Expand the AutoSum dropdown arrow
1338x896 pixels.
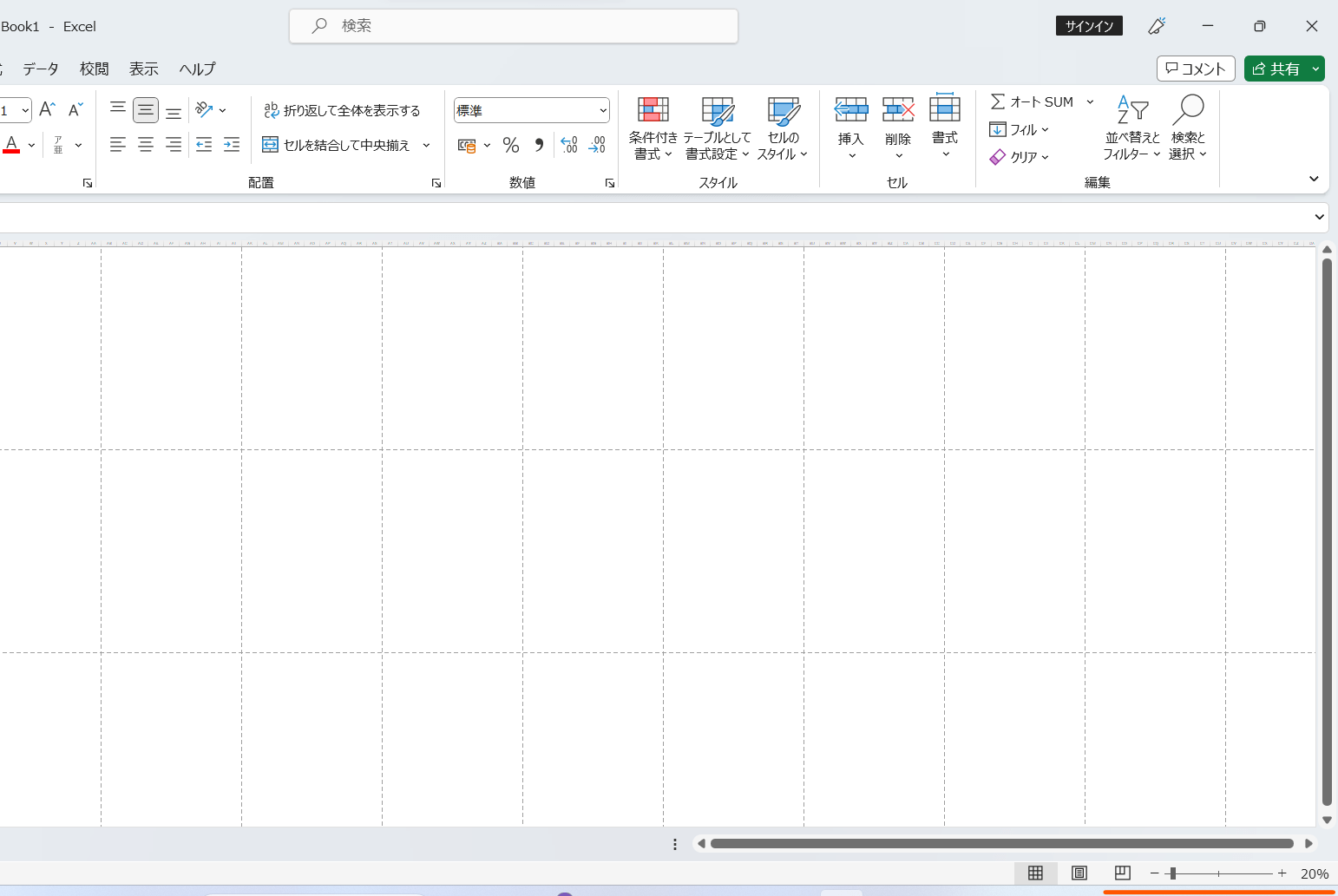1090,102
